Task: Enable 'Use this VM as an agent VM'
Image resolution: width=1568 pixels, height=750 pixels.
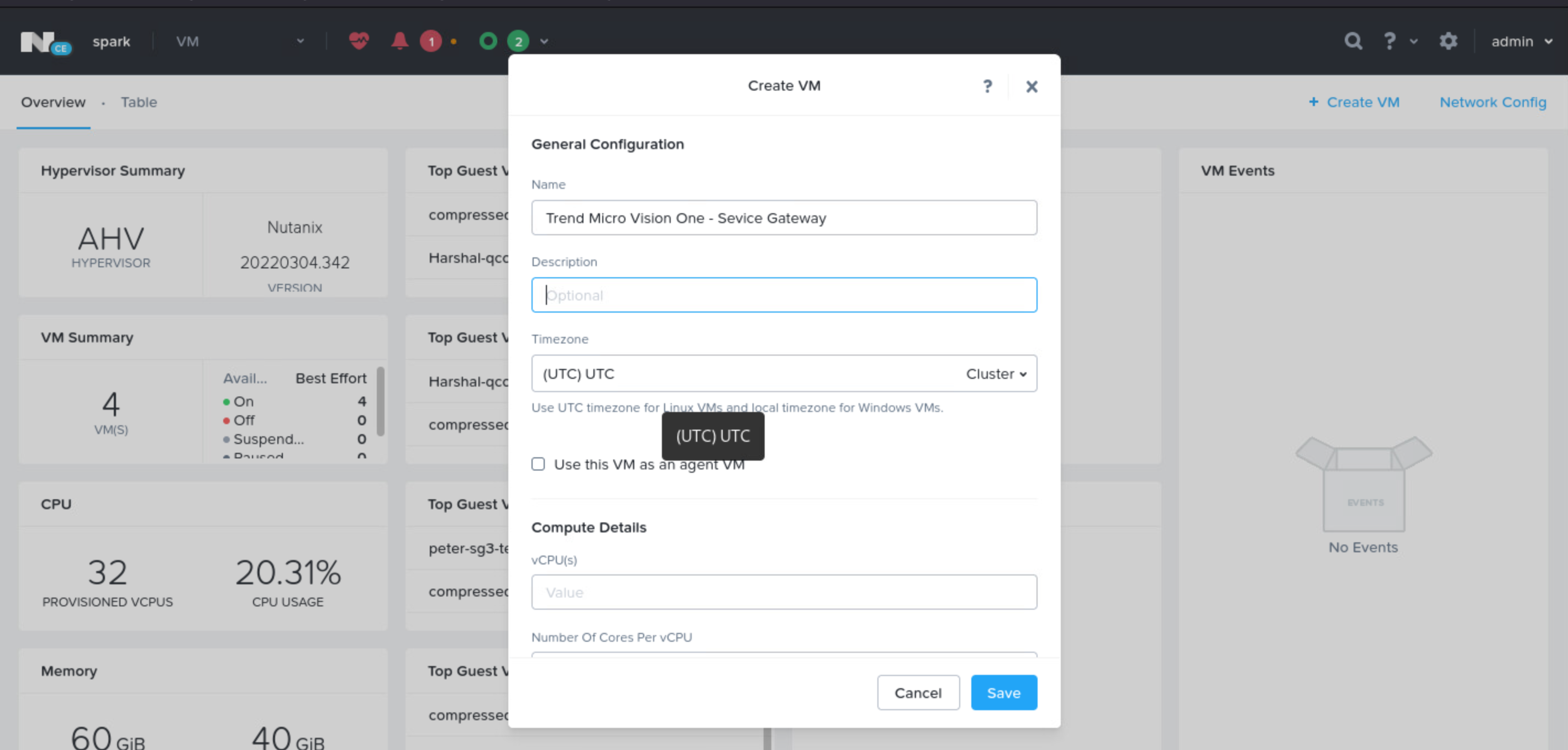Action: pos(538,464)
